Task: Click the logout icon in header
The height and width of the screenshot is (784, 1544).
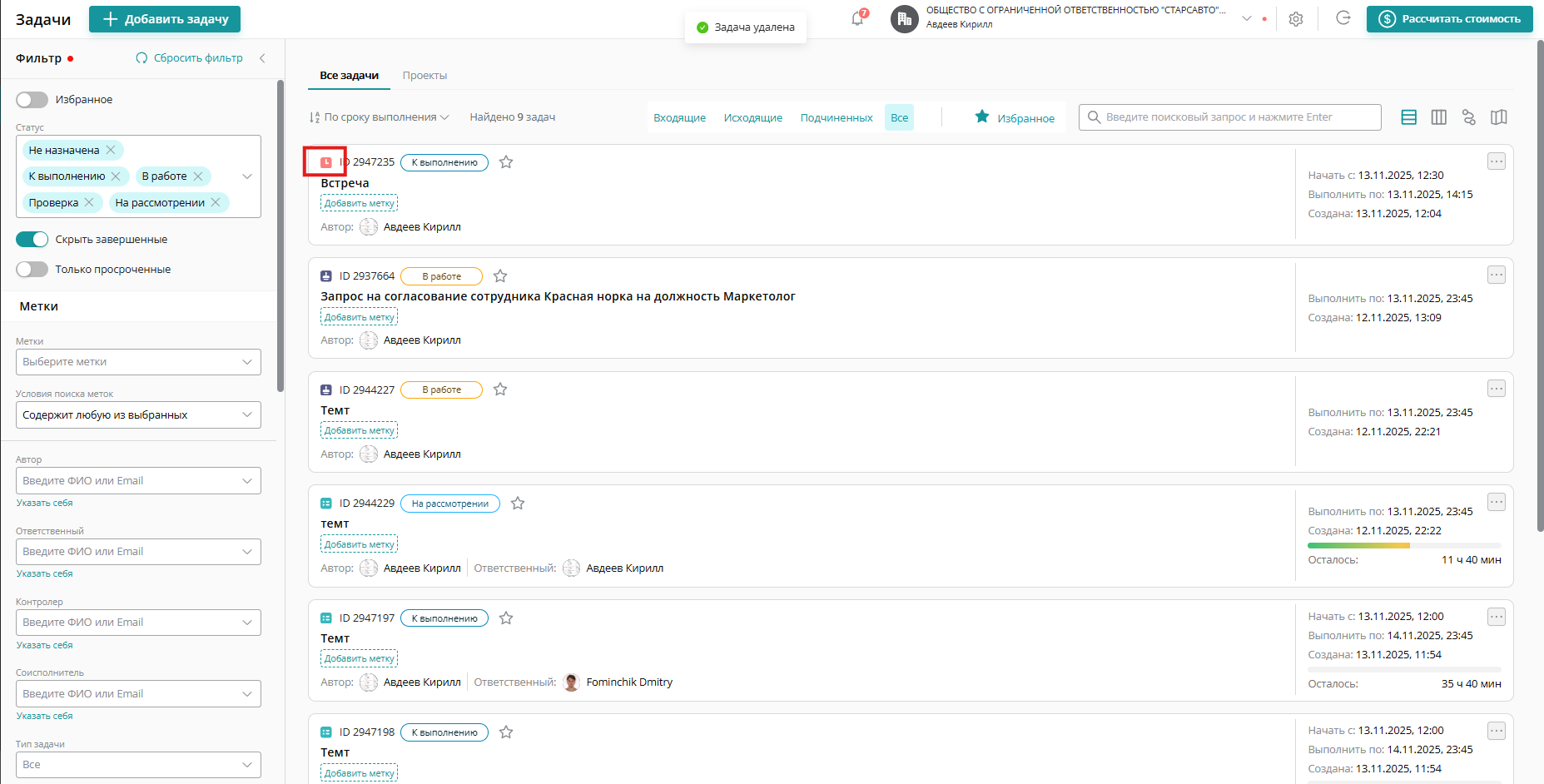Action: pyautogui.click(x=1343, y=18)
